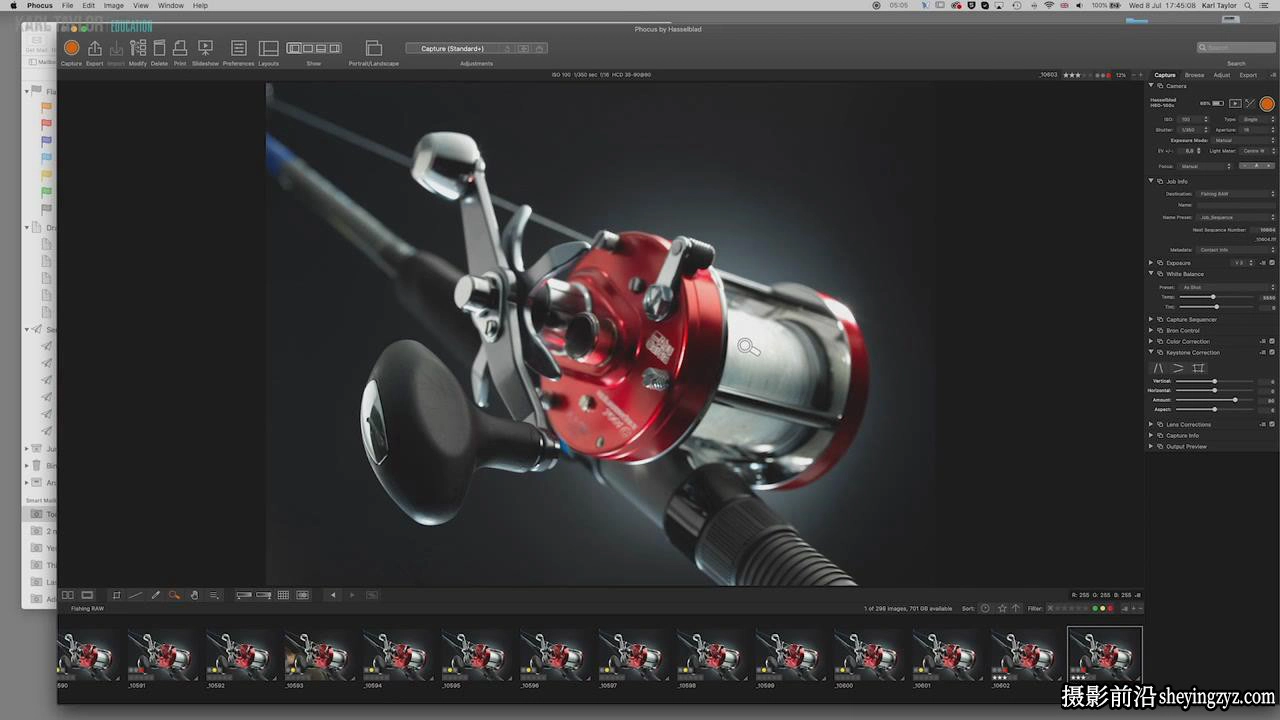The height and width of the screenshot is (720, 1280).
Task: Switch to the Browse tab
Action: pyautogui.click(x=1194, y=75)
